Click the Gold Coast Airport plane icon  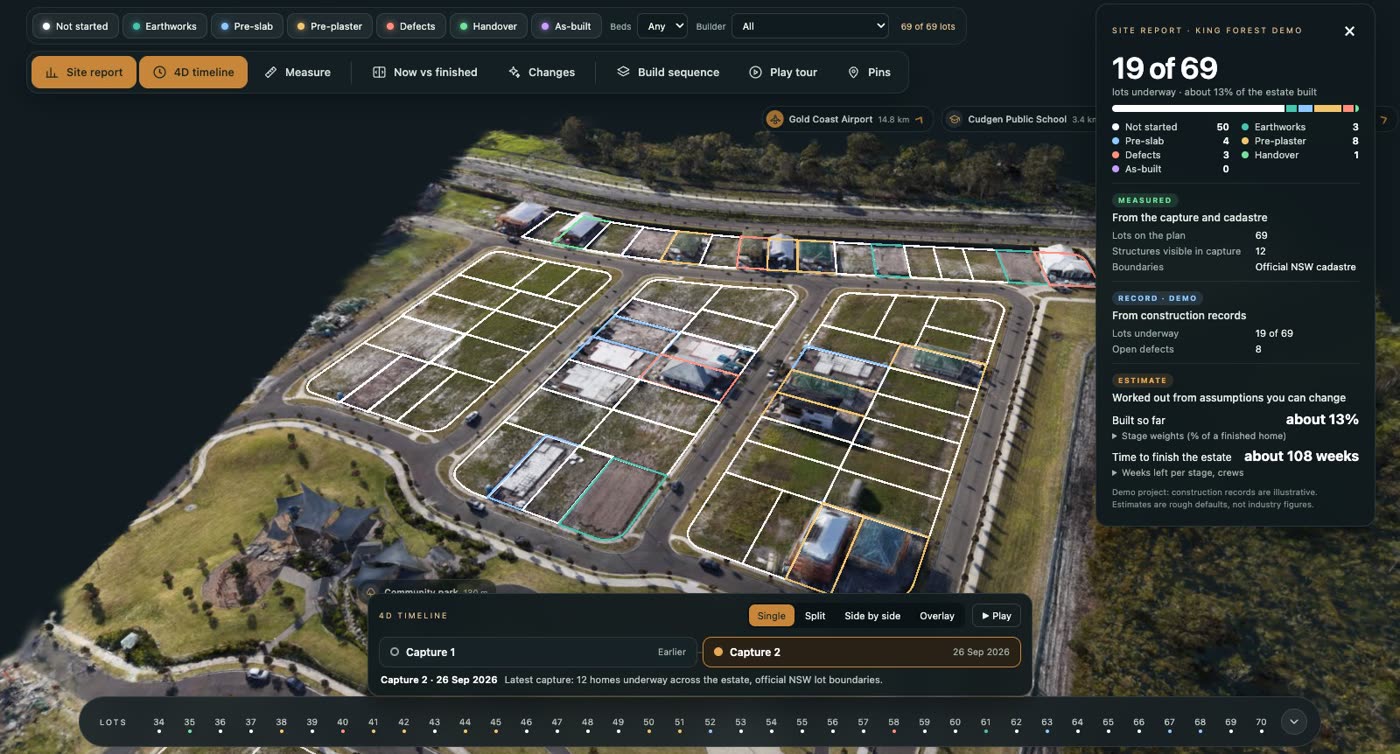click(775, 119)
